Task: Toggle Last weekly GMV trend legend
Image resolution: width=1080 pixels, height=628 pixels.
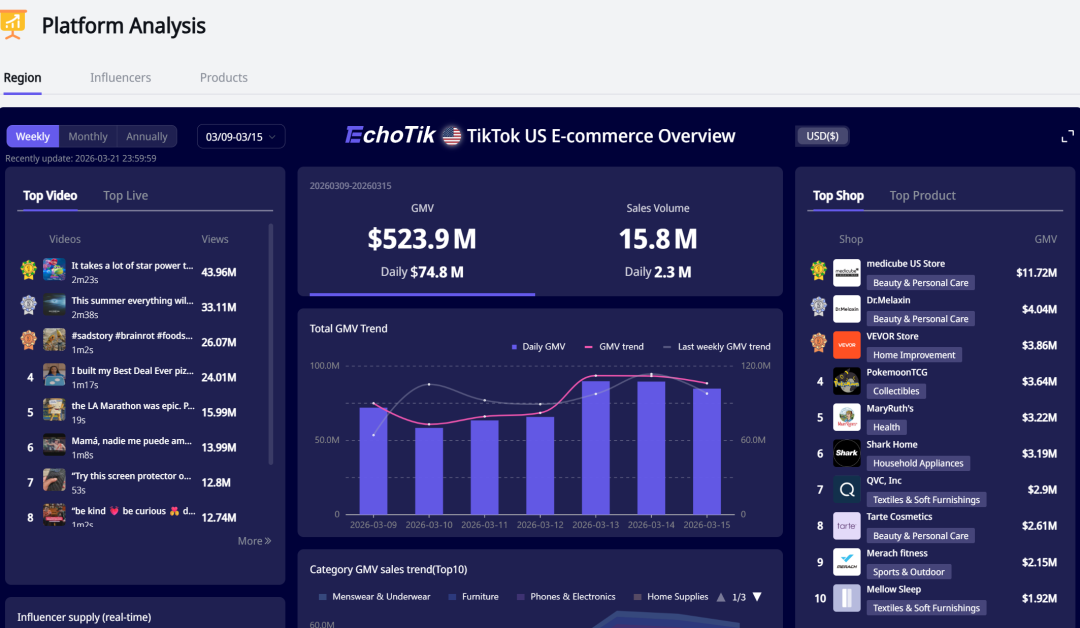Action: (716, 347)
